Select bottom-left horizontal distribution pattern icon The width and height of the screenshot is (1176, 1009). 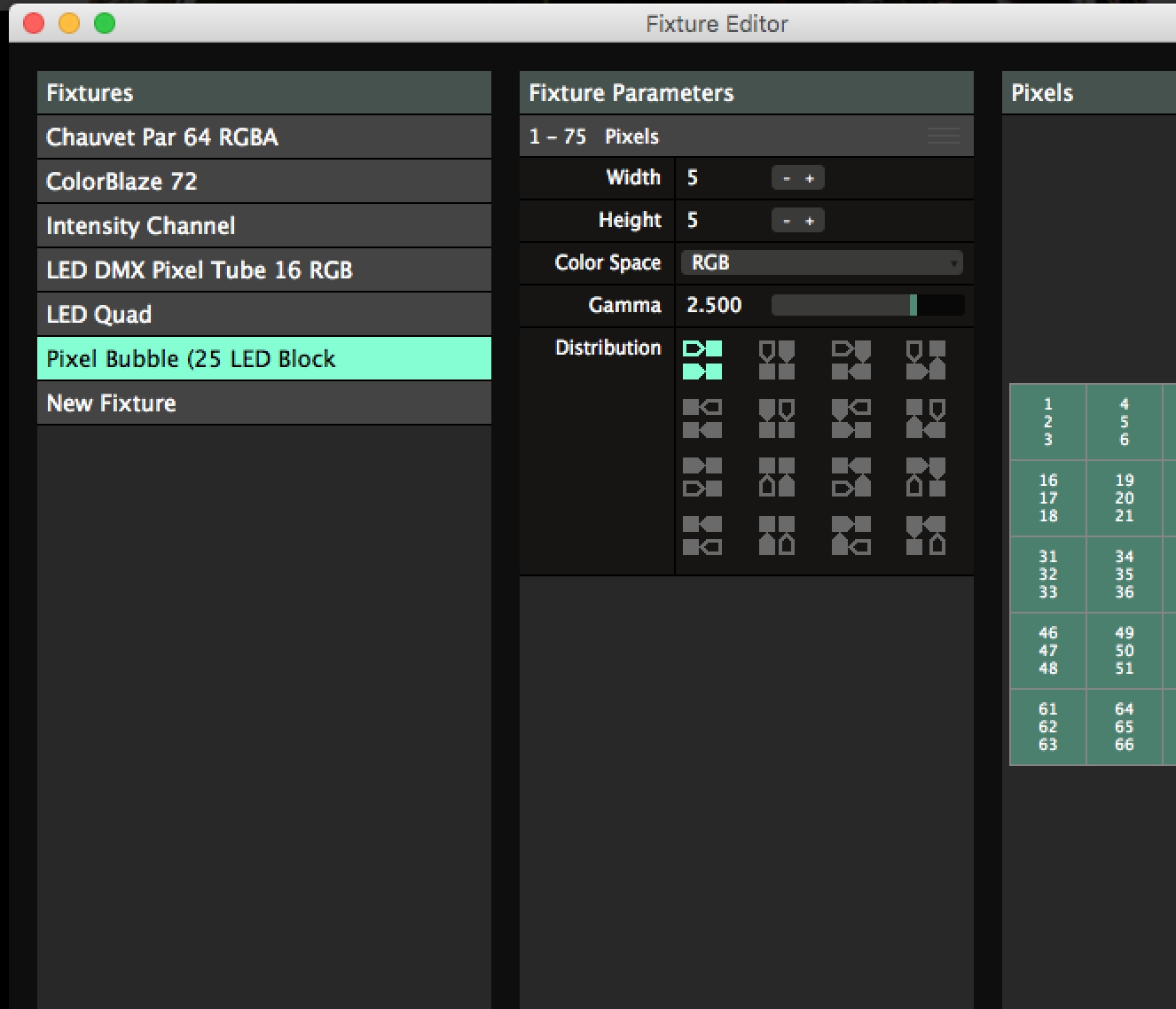702,477
